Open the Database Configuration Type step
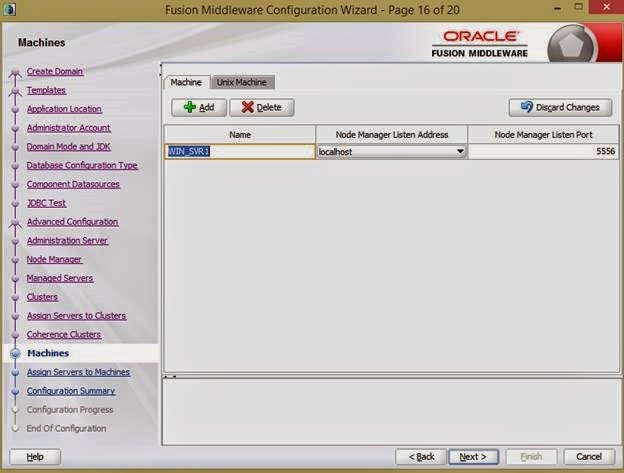This screenshot has height=473, width=624. [82, 165]
